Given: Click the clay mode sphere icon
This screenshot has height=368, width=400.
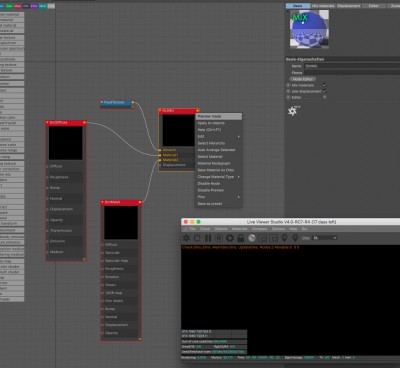Looking at the screenshot, I should point(252,238).
